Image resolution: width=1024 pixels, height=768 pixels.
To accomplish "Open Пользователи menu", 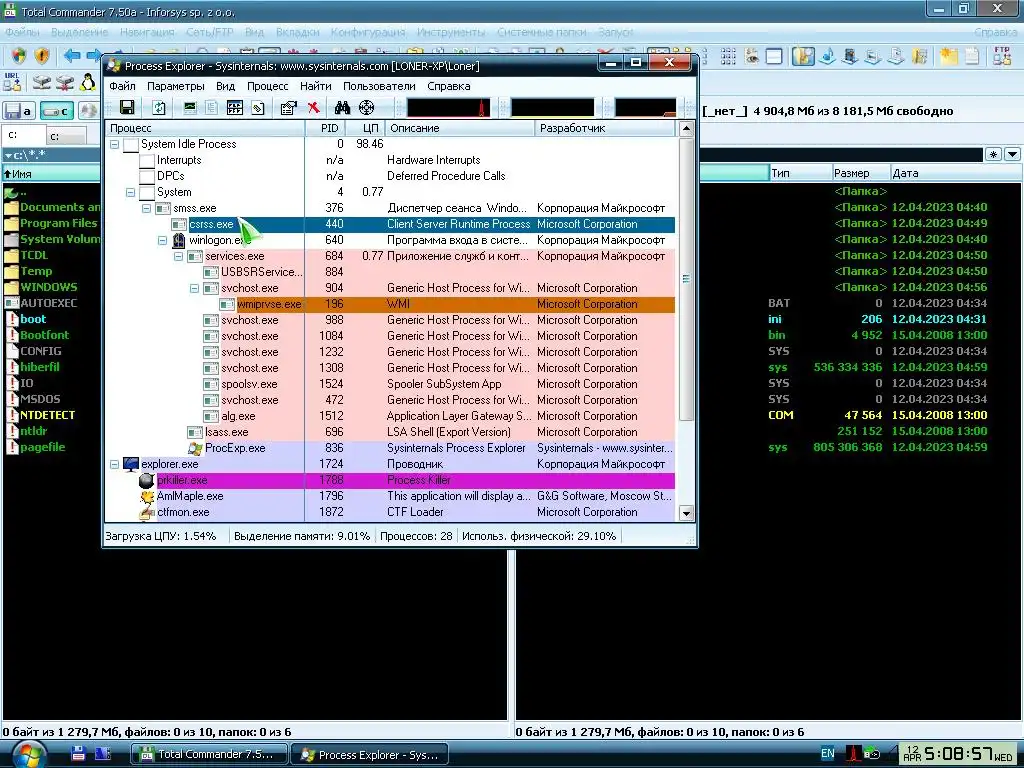I will click(379, 86).
